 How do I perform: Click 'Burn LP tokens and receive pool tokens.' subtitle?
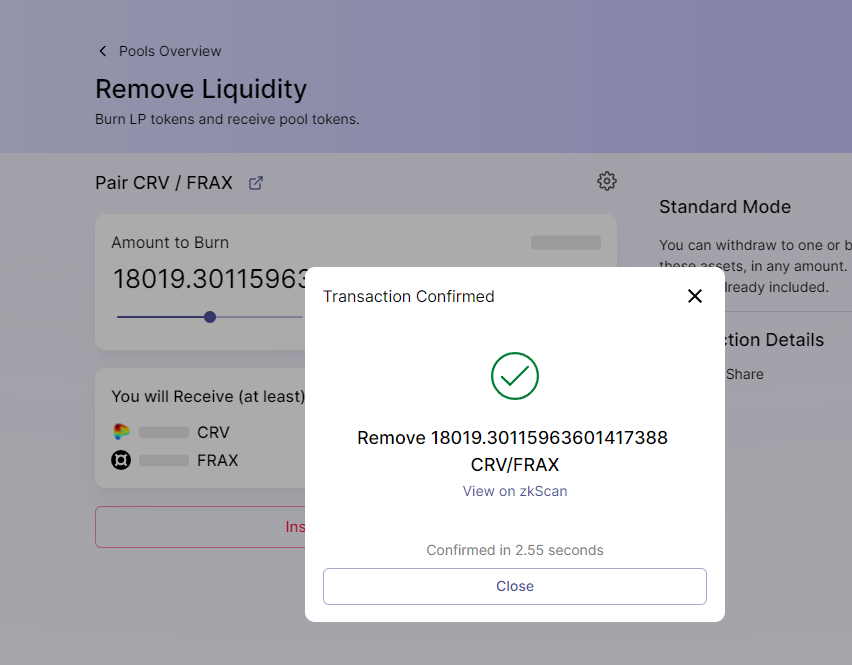[227, 119]
